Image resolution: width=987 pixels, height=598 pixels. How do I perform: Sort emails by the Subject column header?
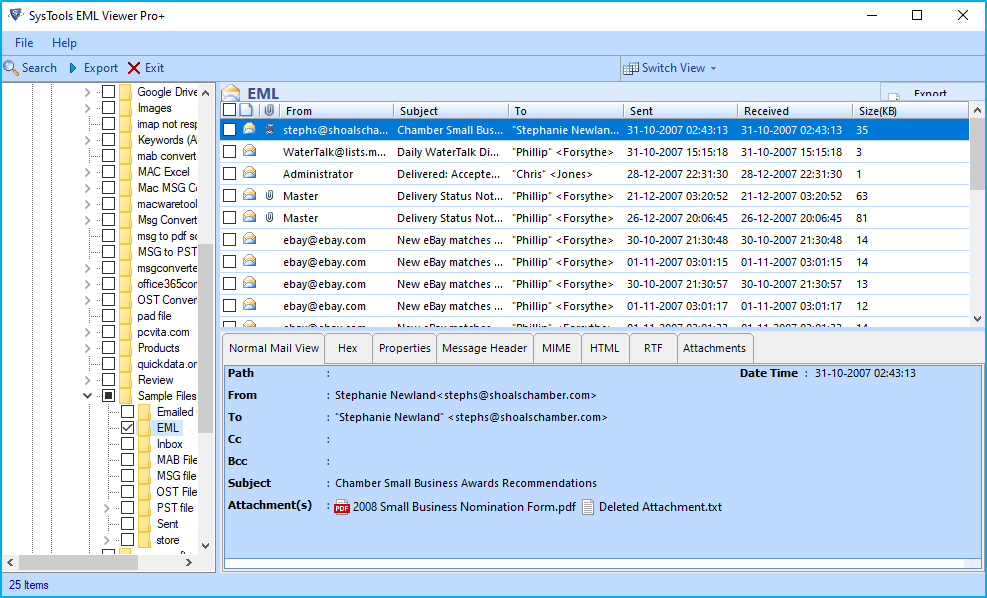pos(451,111)
